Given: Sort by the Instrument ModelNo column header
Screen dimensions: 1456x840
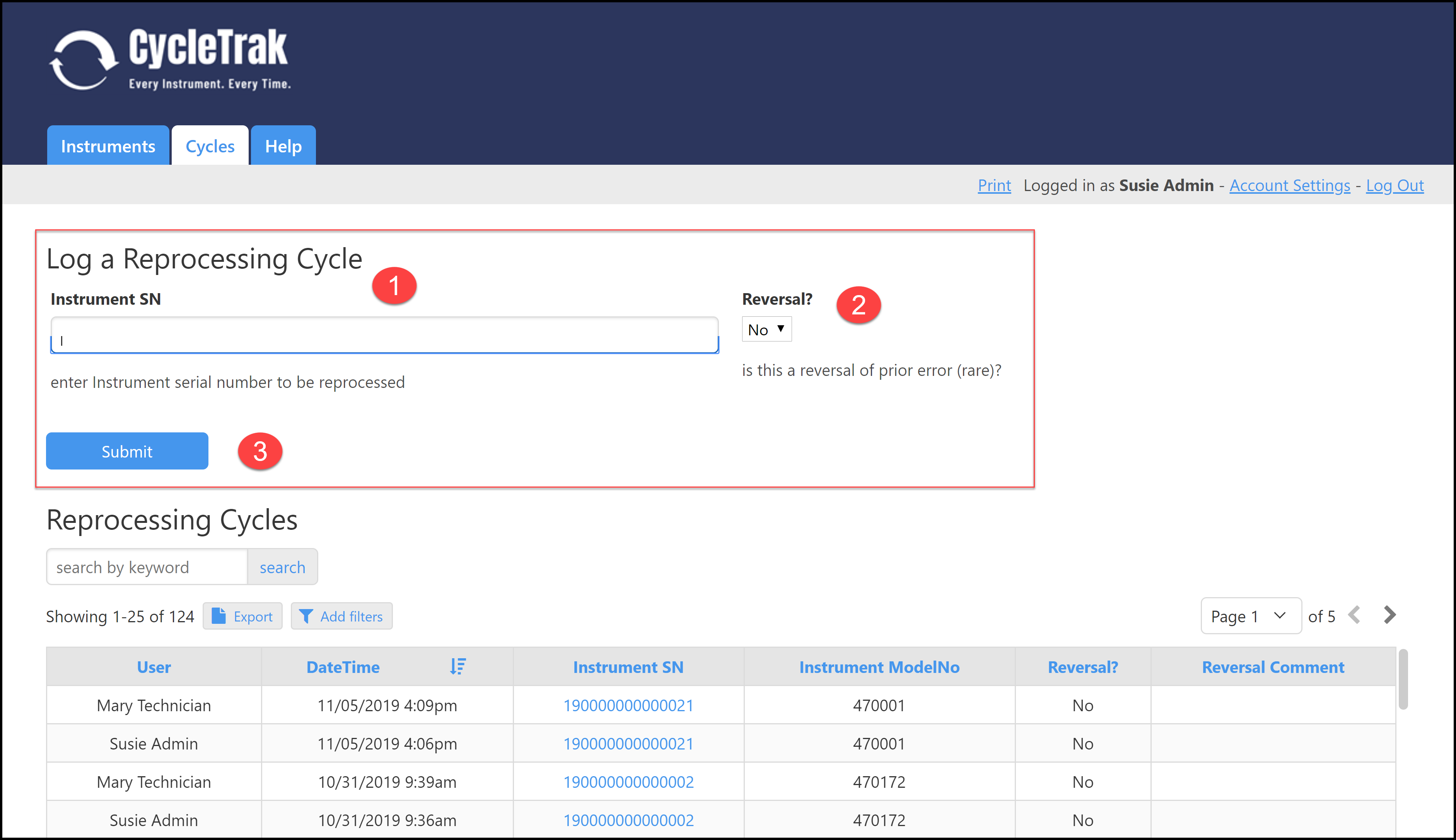Looking at the screenshot, I should coord(879,667).
